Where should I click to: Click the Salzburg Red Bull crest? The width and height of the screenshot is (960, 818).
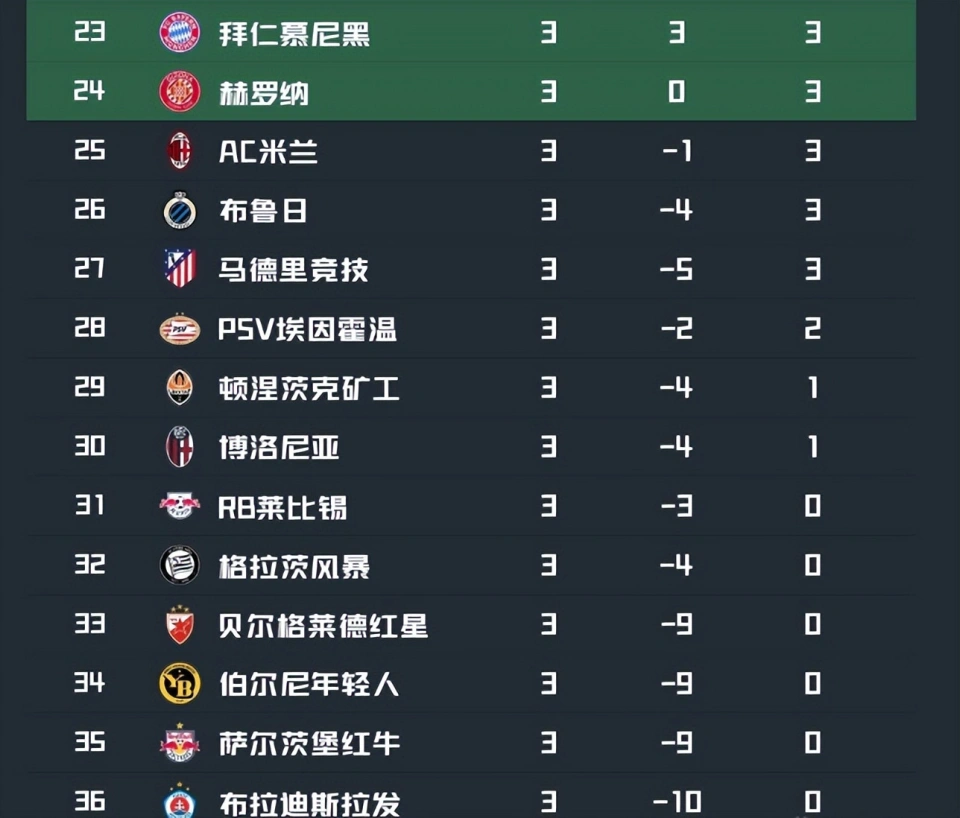tap(180, 743)
